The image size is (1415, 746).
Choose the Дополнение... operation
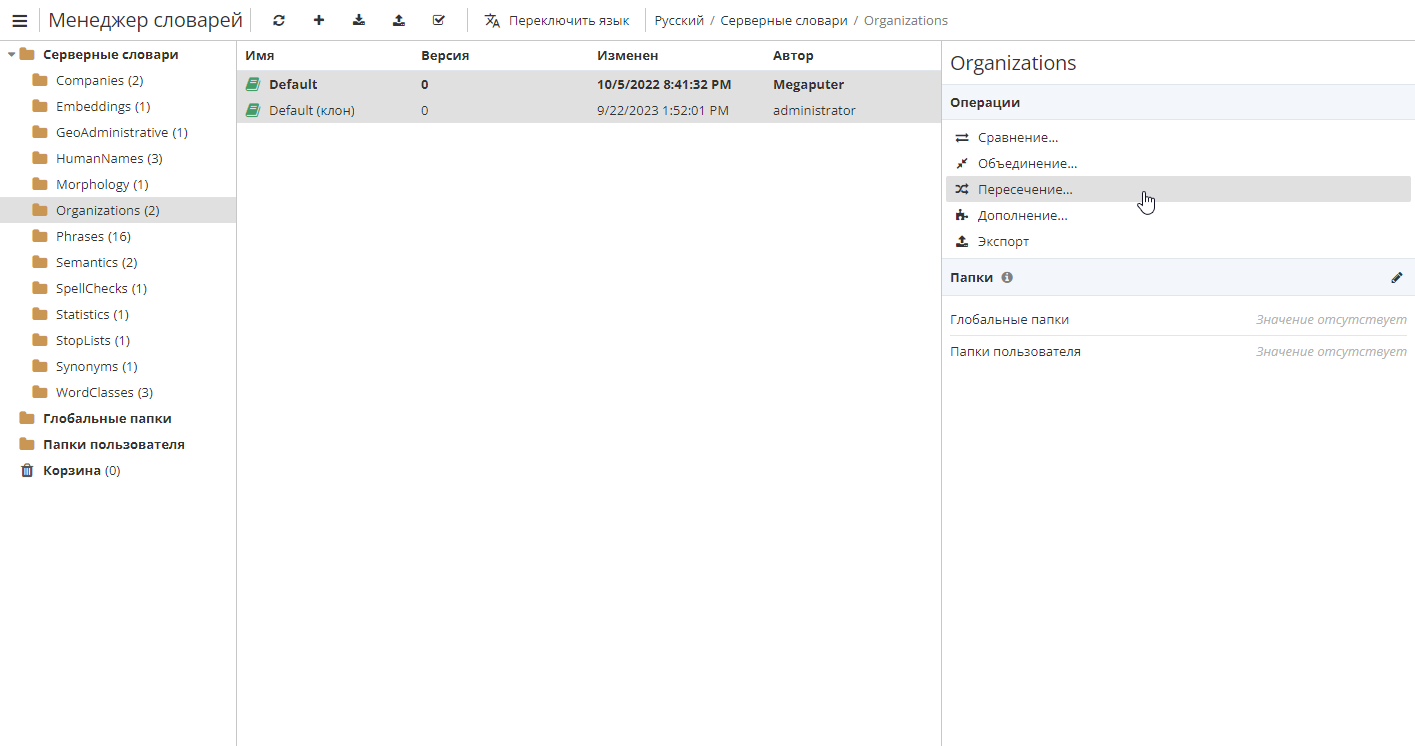point(1178,215)
